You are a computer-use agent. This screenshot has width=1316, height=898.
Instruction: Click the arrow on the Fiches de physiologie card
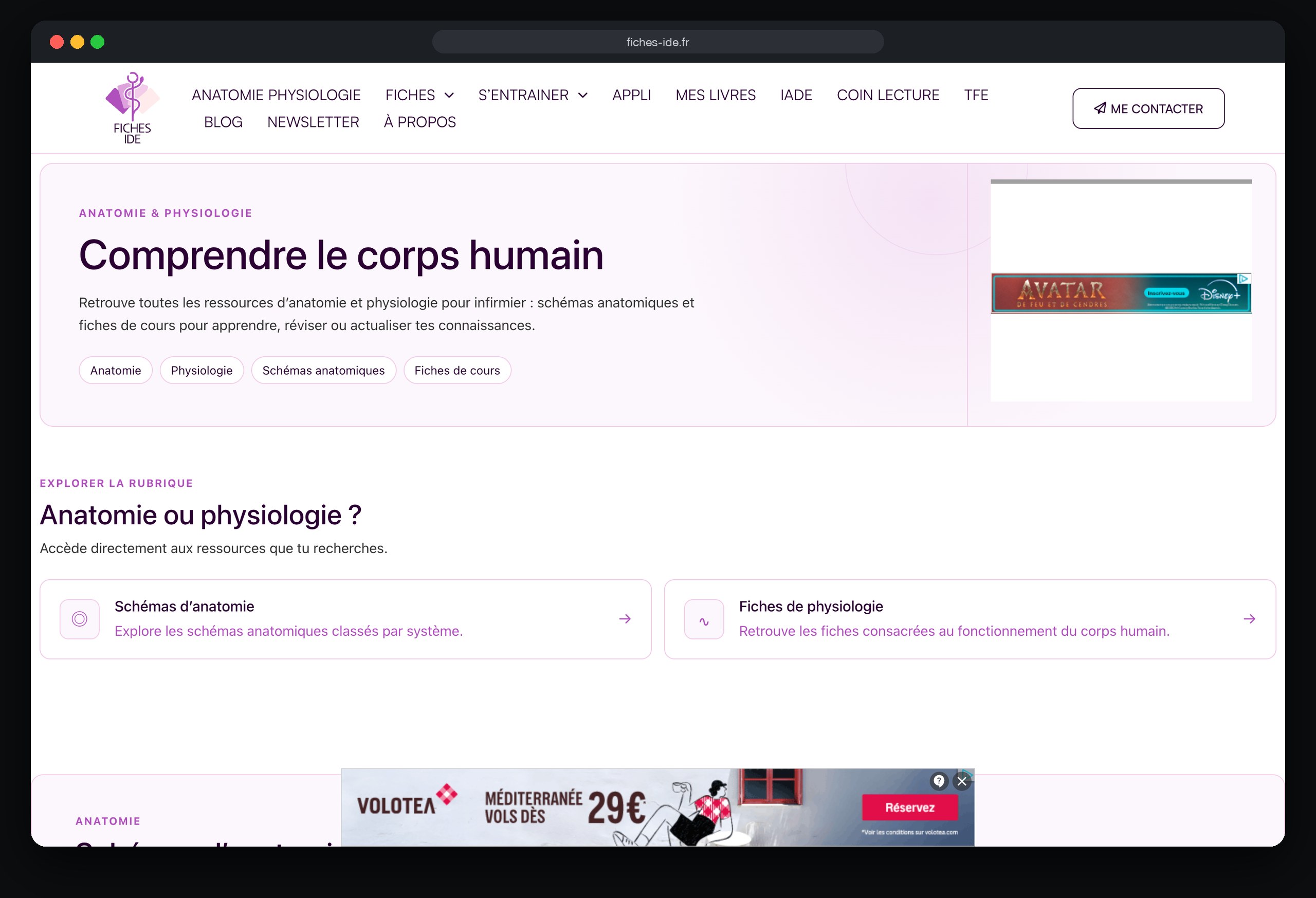1249,619
